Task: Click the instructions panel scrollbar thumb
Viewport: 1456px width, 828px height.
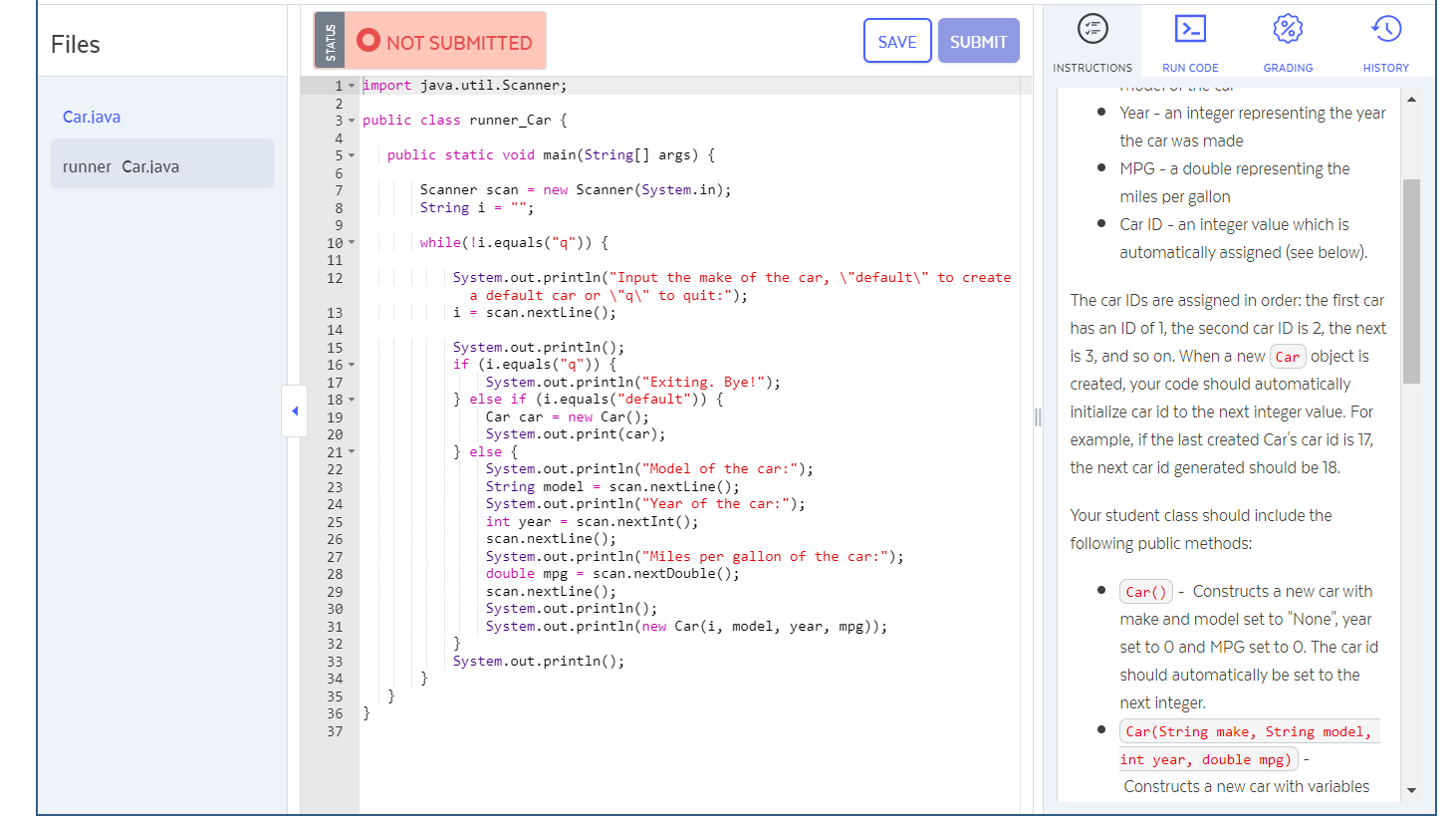Action: (1411, 279)
